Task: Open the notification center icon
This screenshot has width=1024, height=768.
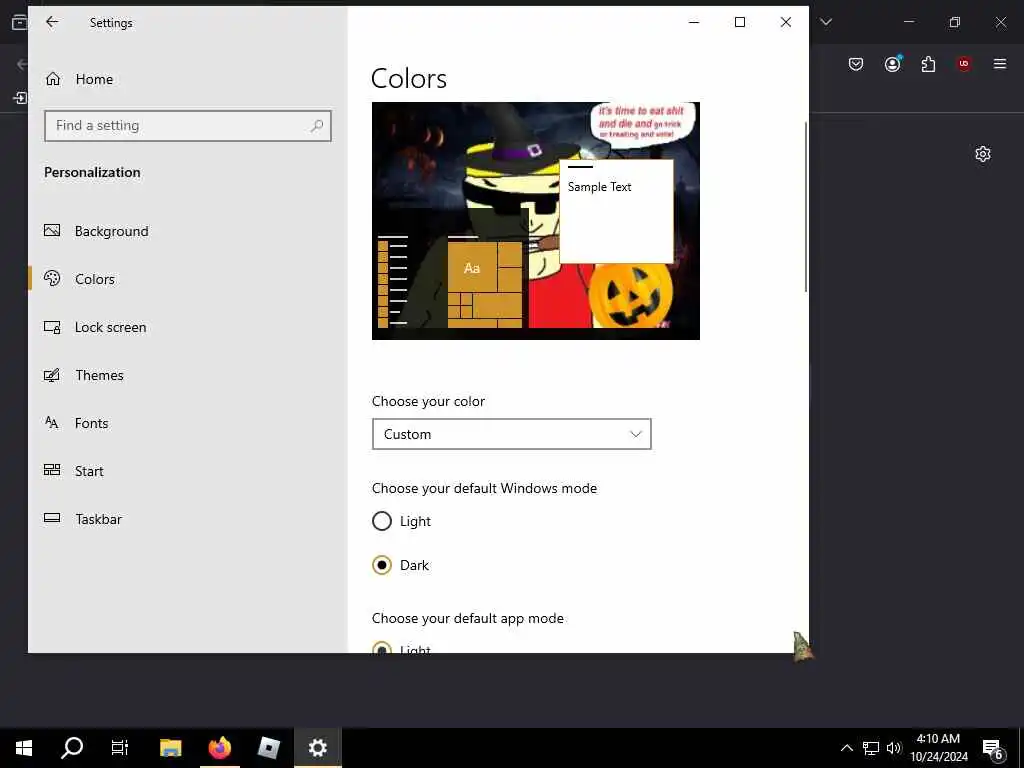Action: pyautogui.click(x=993, y=749)
